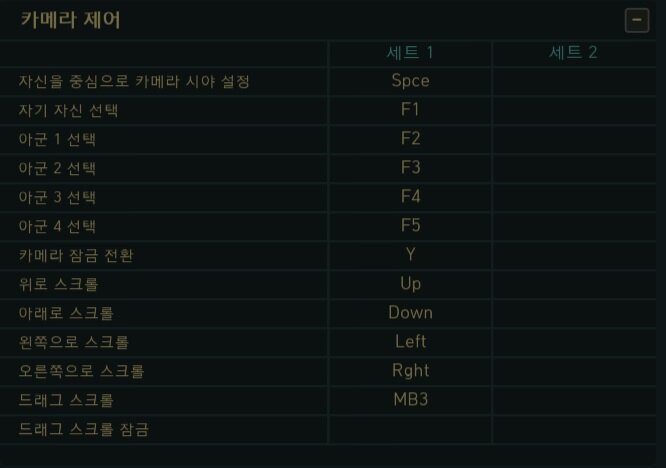Screen dimensions: 666x468
Task: Select the F1 binding for 자기 자신 선택
Action: pos(410,109)
